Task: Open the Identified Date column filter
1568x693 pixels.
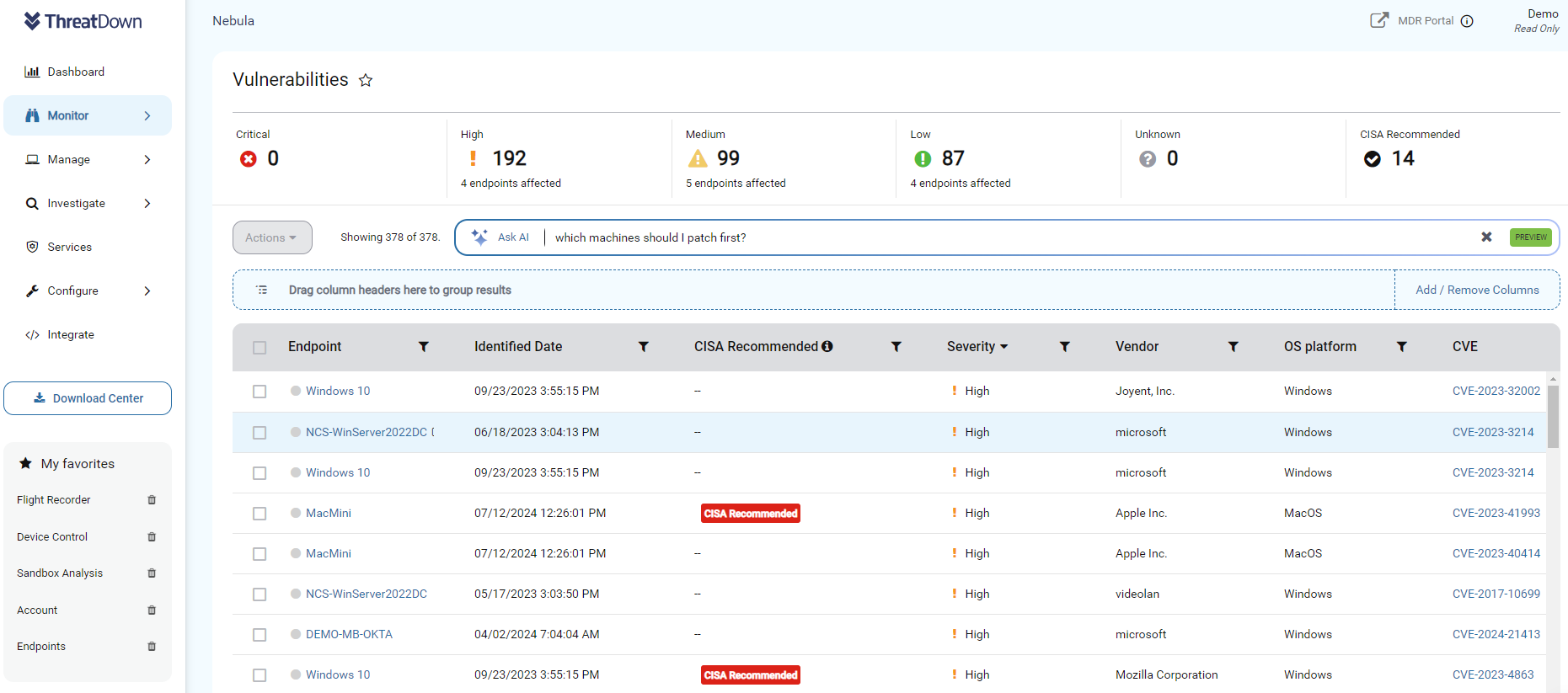Action: click(x=643, y=347)
